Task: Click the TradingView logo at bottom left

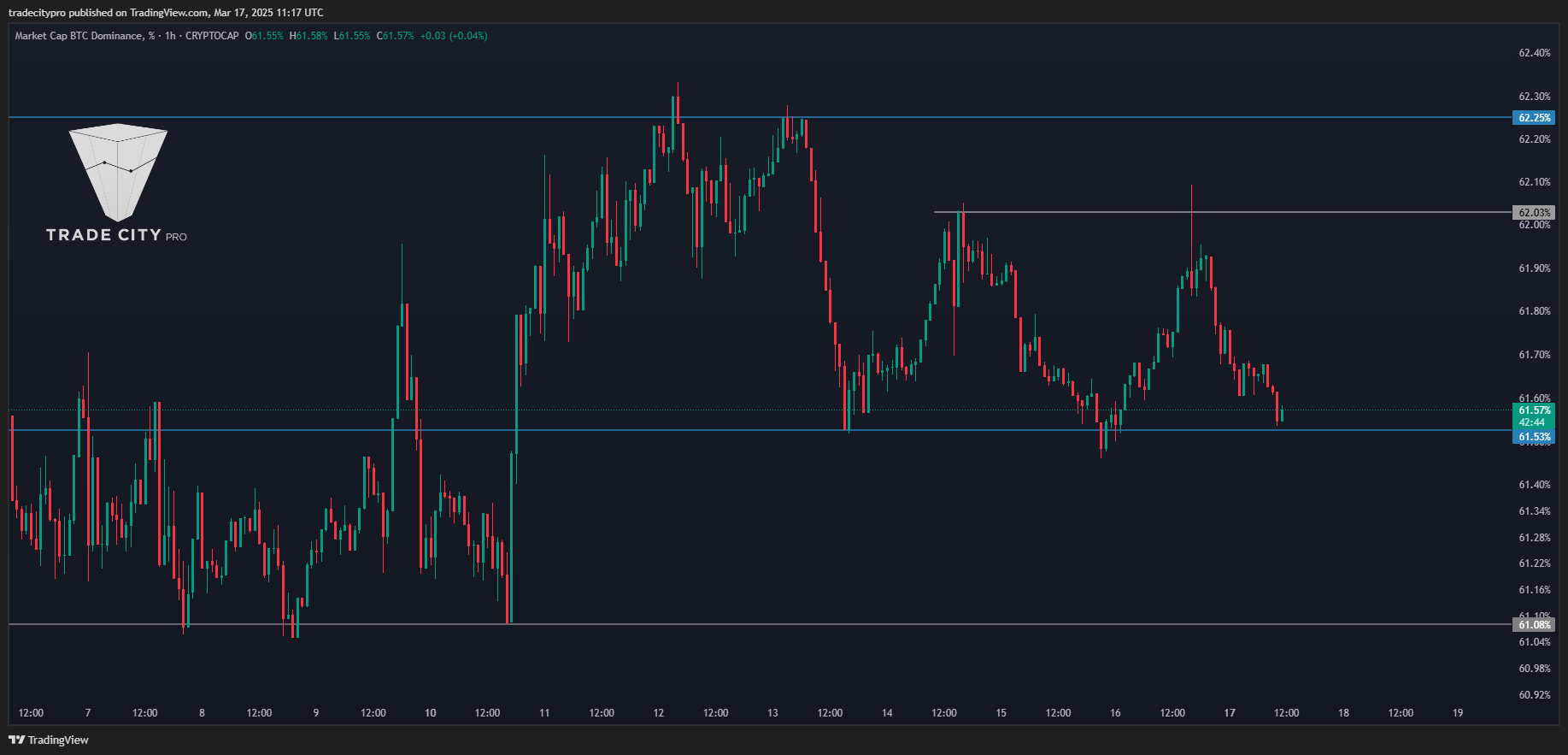Action: tap(49, 740)
